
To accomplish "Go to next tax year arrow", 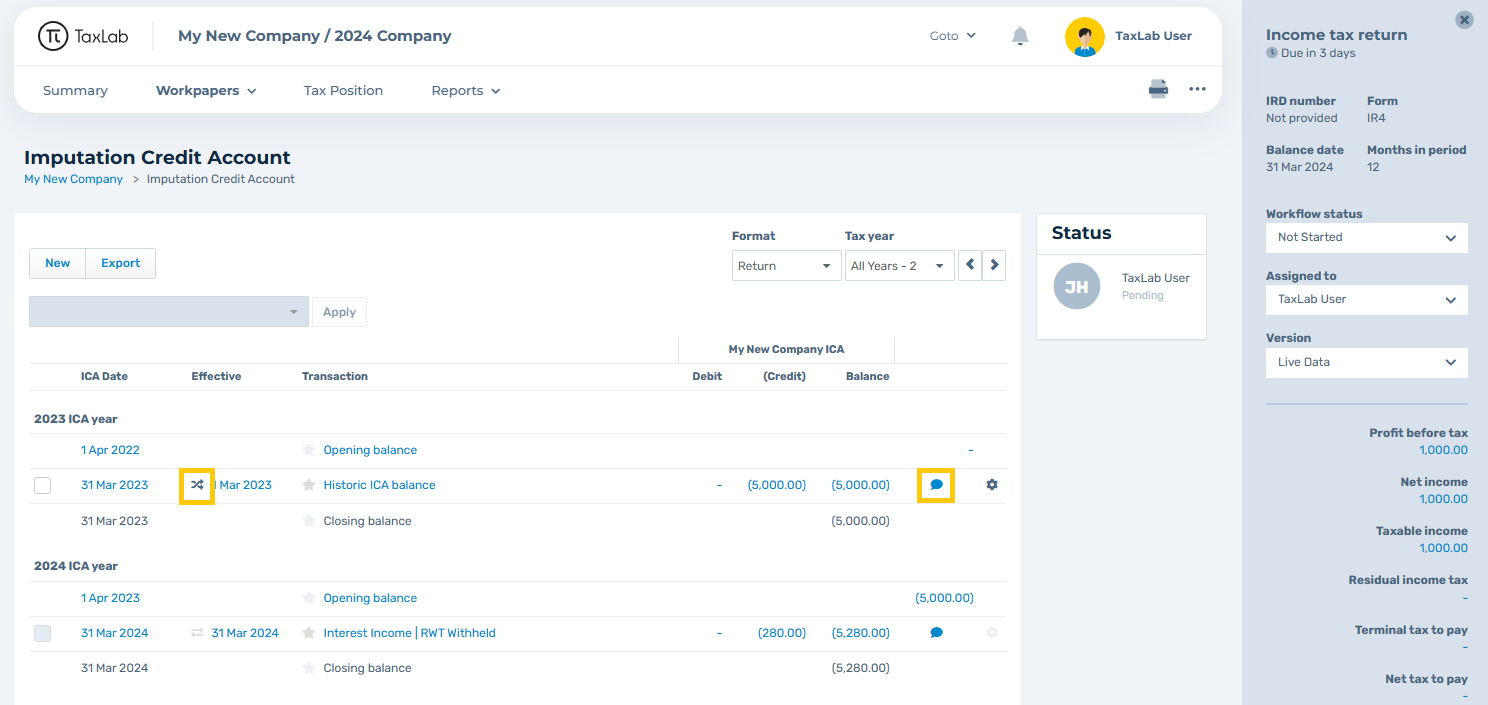I will [x=994, y=265].
